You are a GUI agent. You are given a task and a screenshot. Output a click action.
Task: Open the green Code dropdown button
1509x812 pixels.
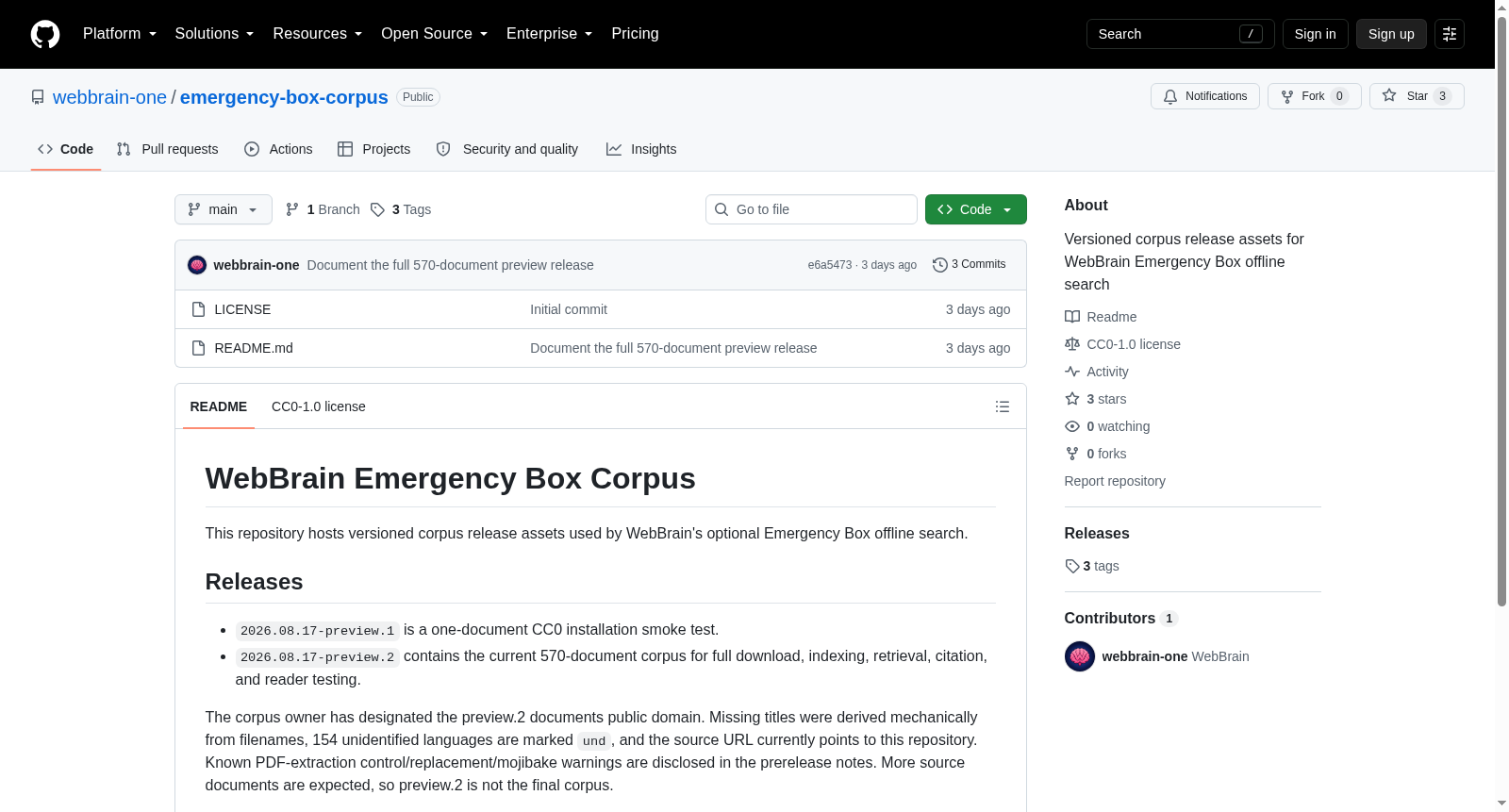[x=976, y=209]
